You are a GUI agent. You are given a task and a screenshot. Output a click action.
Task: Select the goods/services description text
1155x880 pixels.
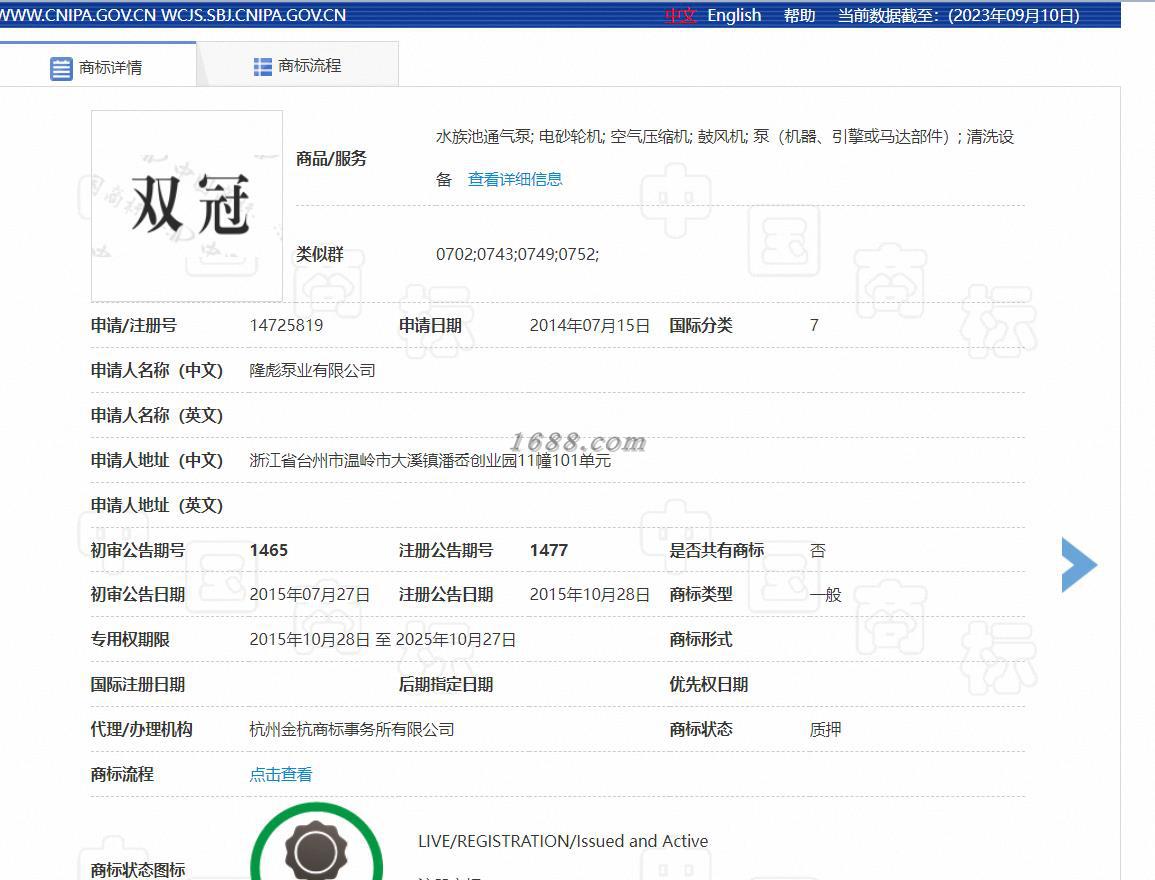pyautogui.click(x=725, y=158)
